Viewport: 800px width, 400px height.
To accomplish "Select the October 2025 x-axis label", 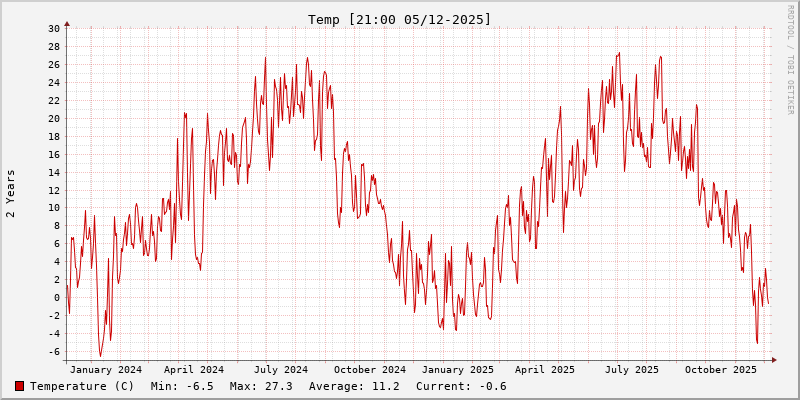I will coord(721,370).
